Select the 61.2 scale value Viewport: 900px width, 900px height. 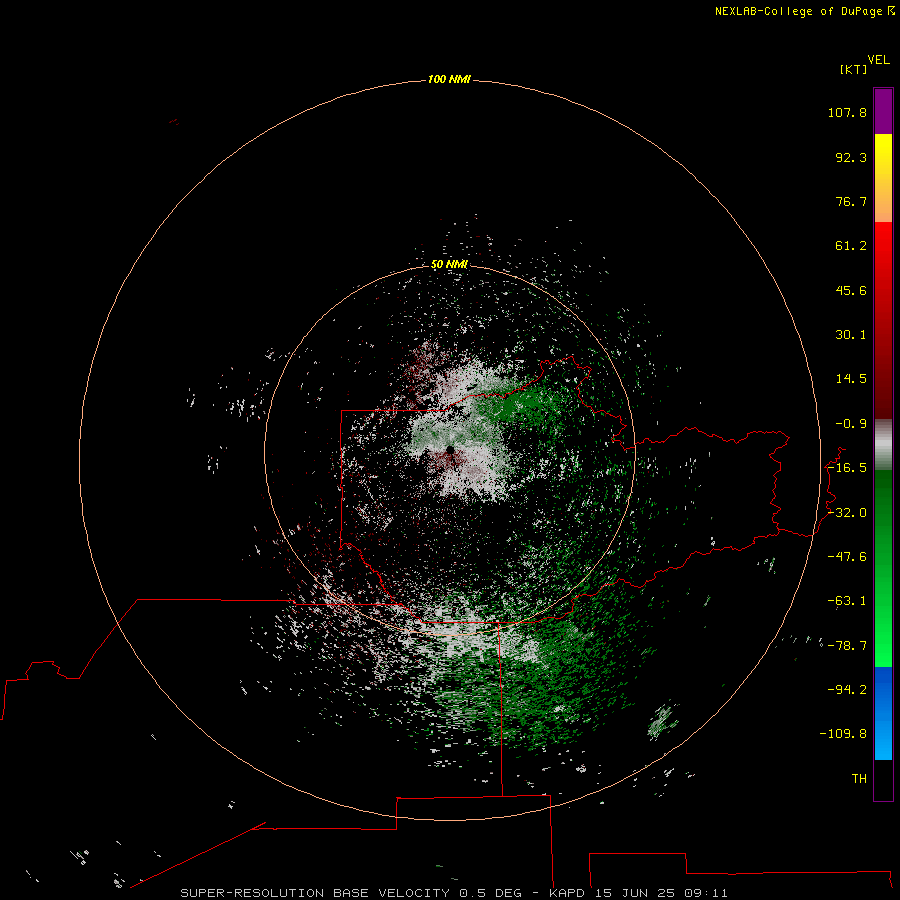[x=851, y=246]
